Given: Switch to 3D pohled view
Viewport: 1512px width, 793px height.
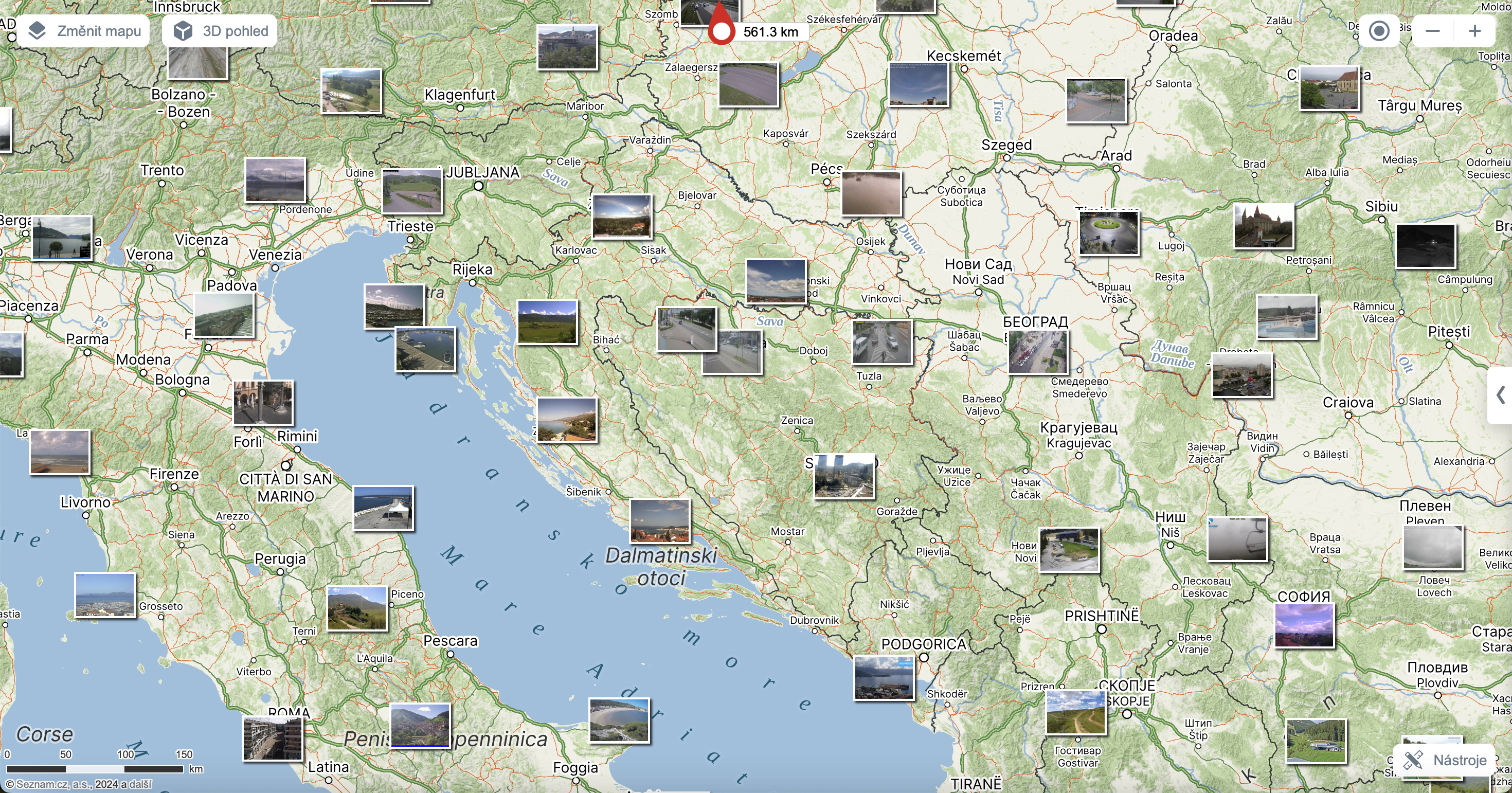Looking at the screenshot, I should click(x=220, y=31).
